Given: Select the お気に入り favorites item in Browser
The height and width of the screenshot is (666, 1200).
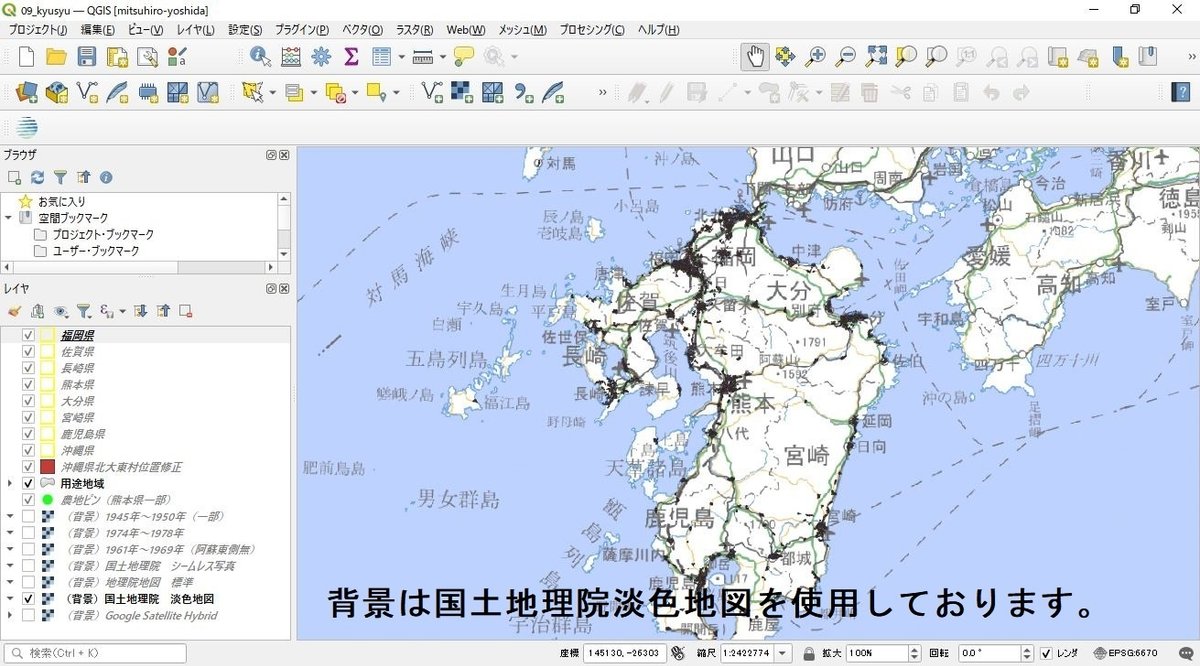Looking at the screenshot, I should [62, 201].
